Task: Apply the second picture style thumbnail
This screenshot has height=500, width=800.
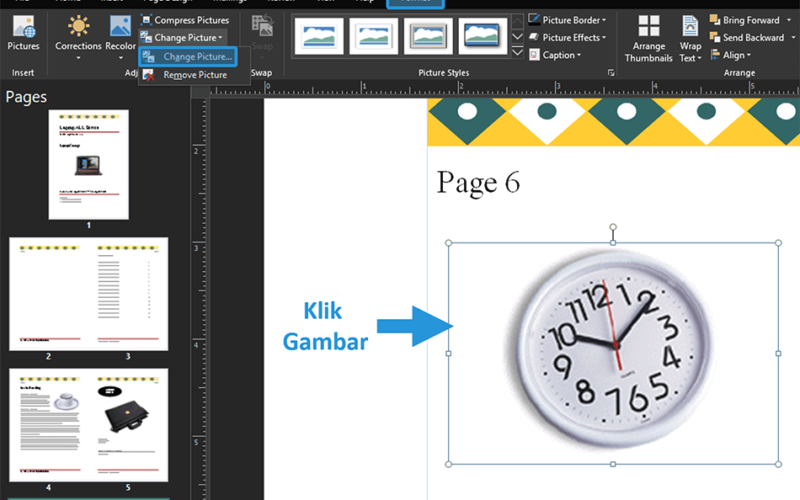Action: coord(373,36)
